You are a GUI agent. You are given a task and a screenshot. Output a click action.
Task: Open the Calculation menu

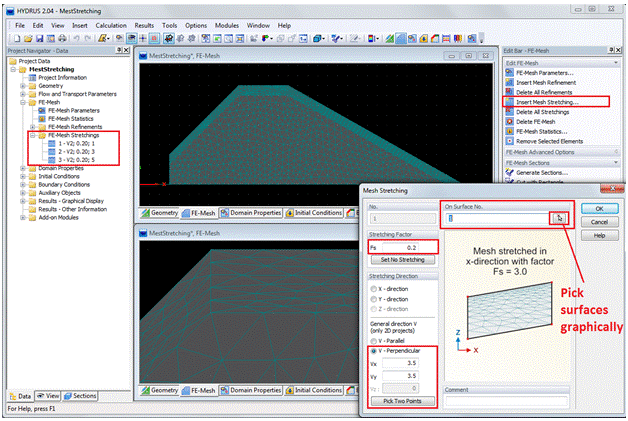click(x=111, y=26)
